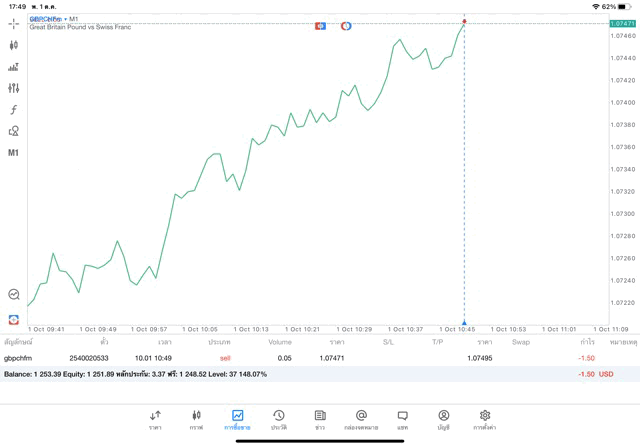Click the blue-red flag marker atop chart
The image size is (640, 447).
tap(320, 26)
